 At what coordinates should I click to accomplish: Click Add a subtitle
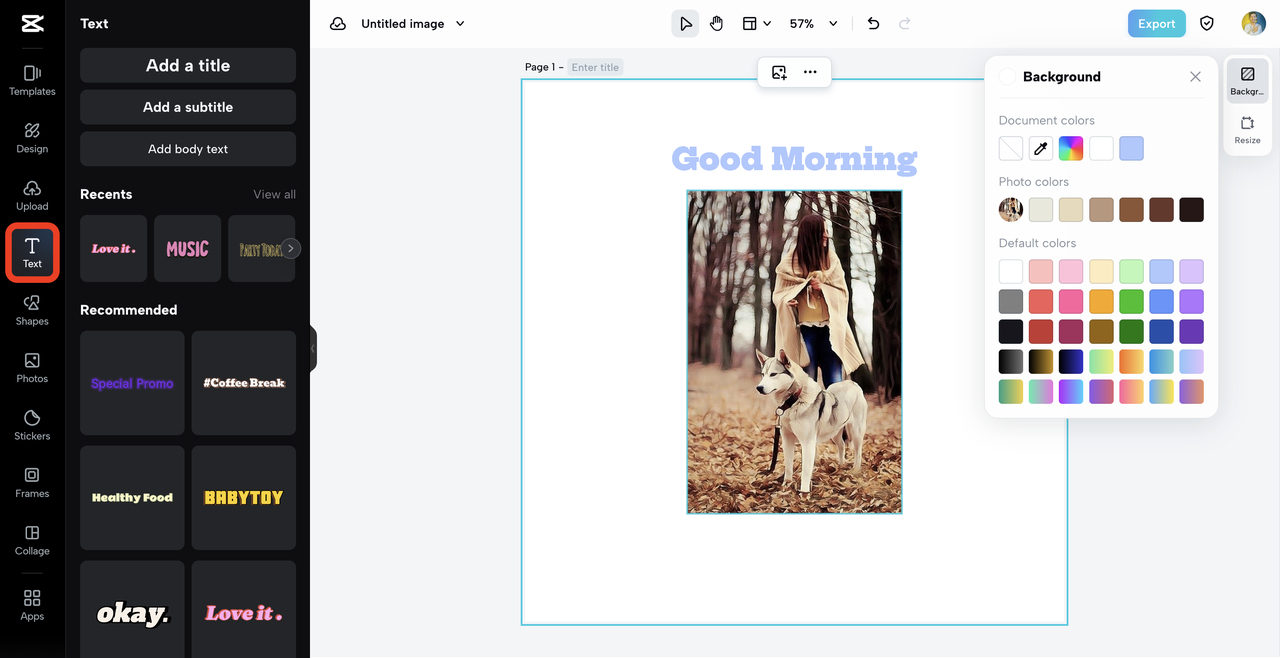tap(188, 107)
